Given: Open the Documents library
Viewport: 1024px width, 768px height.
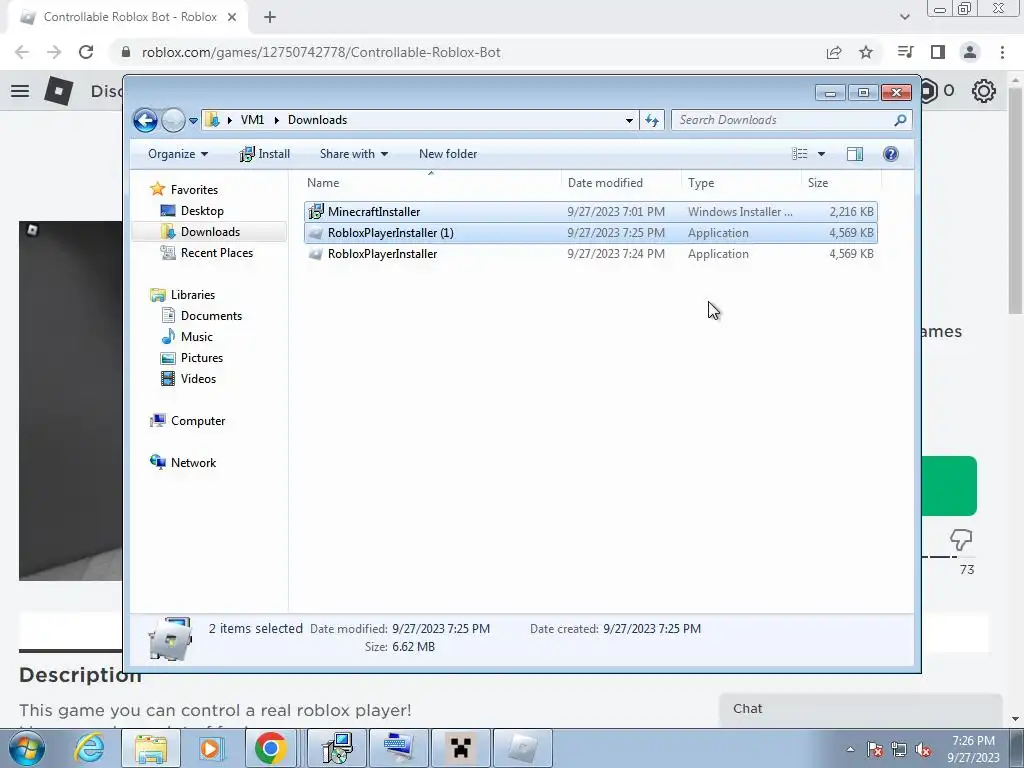Looking at the screenshot, I should pyautogui.click(x=211, y=316).
